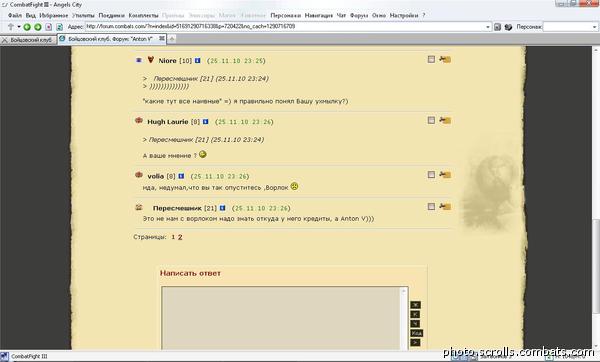
Task: Open dropdown next to up arrow
Action: click(x=18, y=27)
